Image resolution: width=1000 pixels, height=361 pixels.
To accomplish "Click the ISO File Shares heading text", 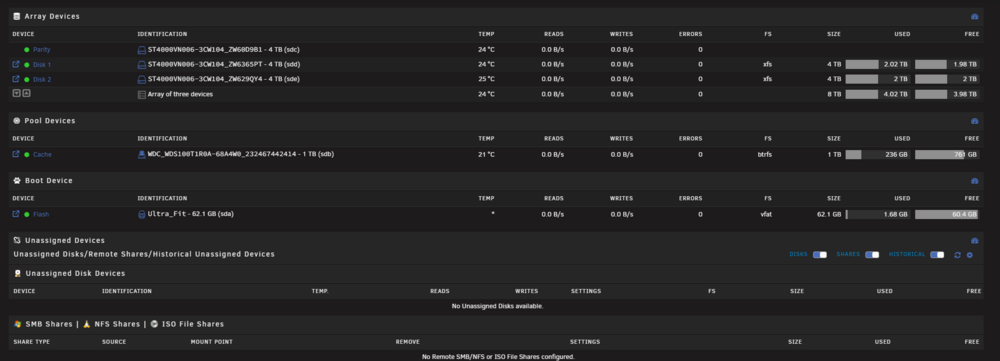I will click(x=193, y=324).
